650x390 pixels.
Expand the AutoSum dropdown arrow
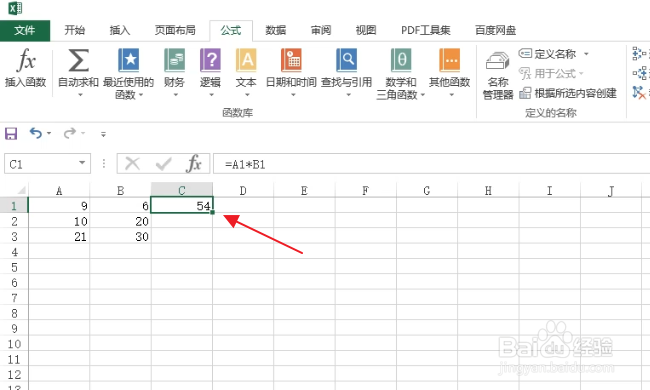[x=80, y=95]
